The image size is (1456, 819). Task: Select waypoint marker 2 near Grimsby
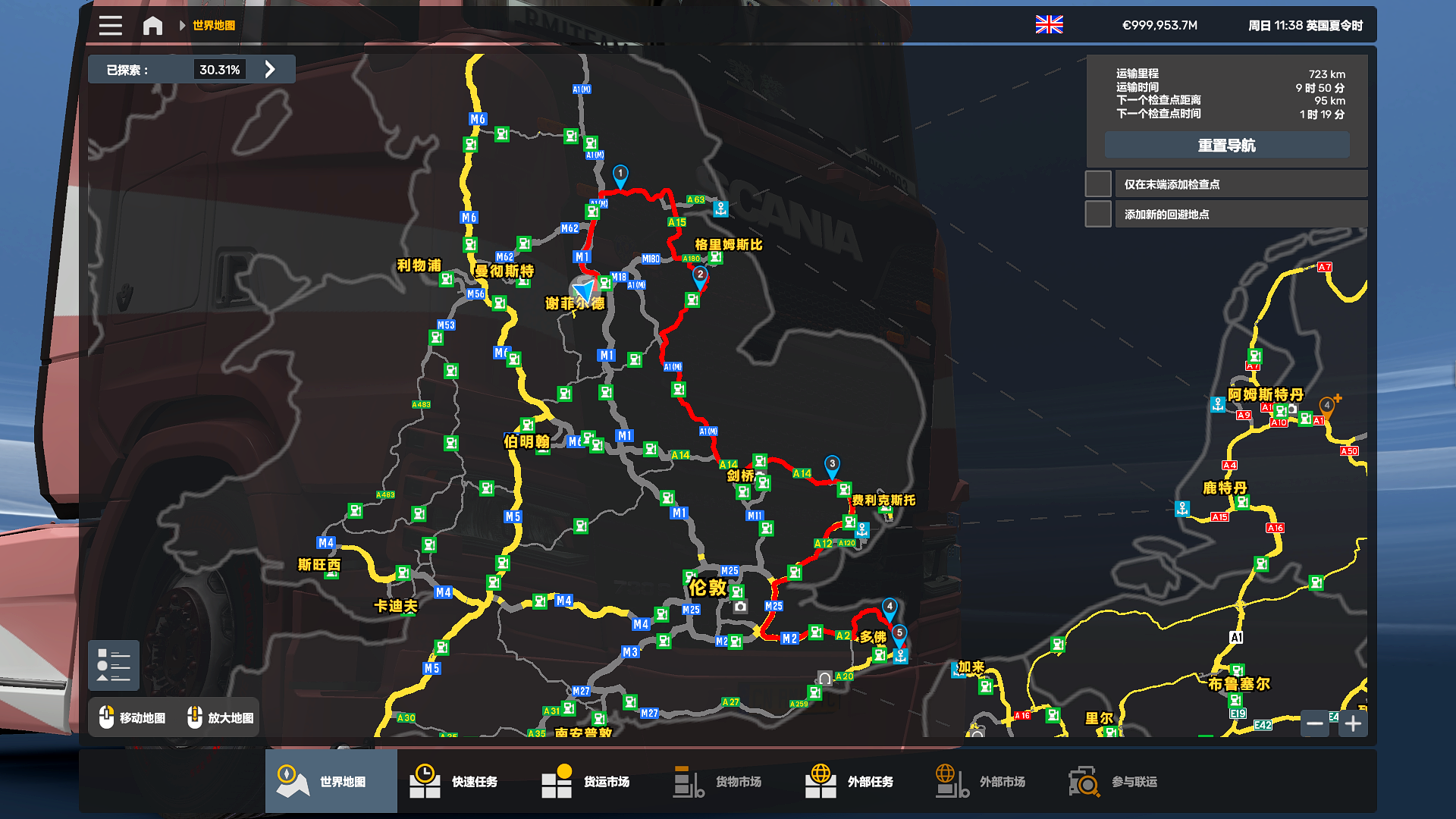[700, 277]
